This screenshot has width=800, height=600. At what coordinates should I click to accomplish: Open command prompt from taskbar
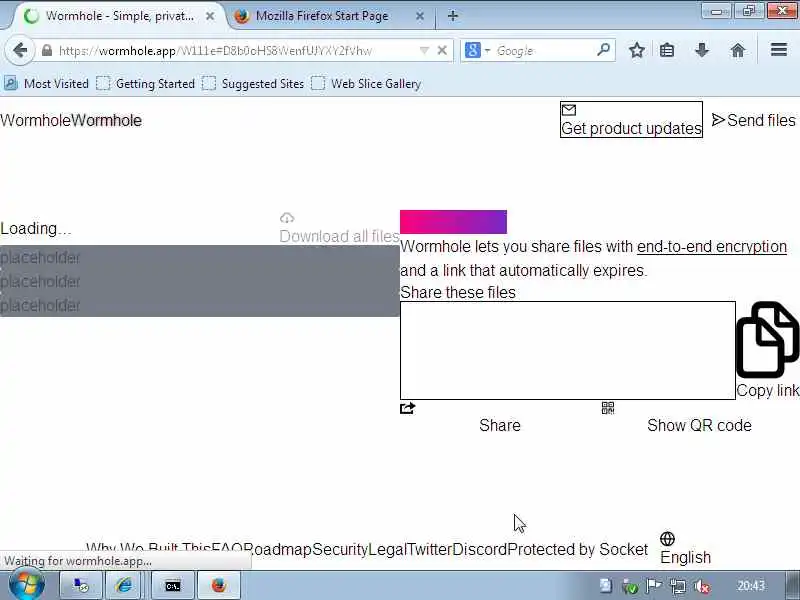click(172, 586)
